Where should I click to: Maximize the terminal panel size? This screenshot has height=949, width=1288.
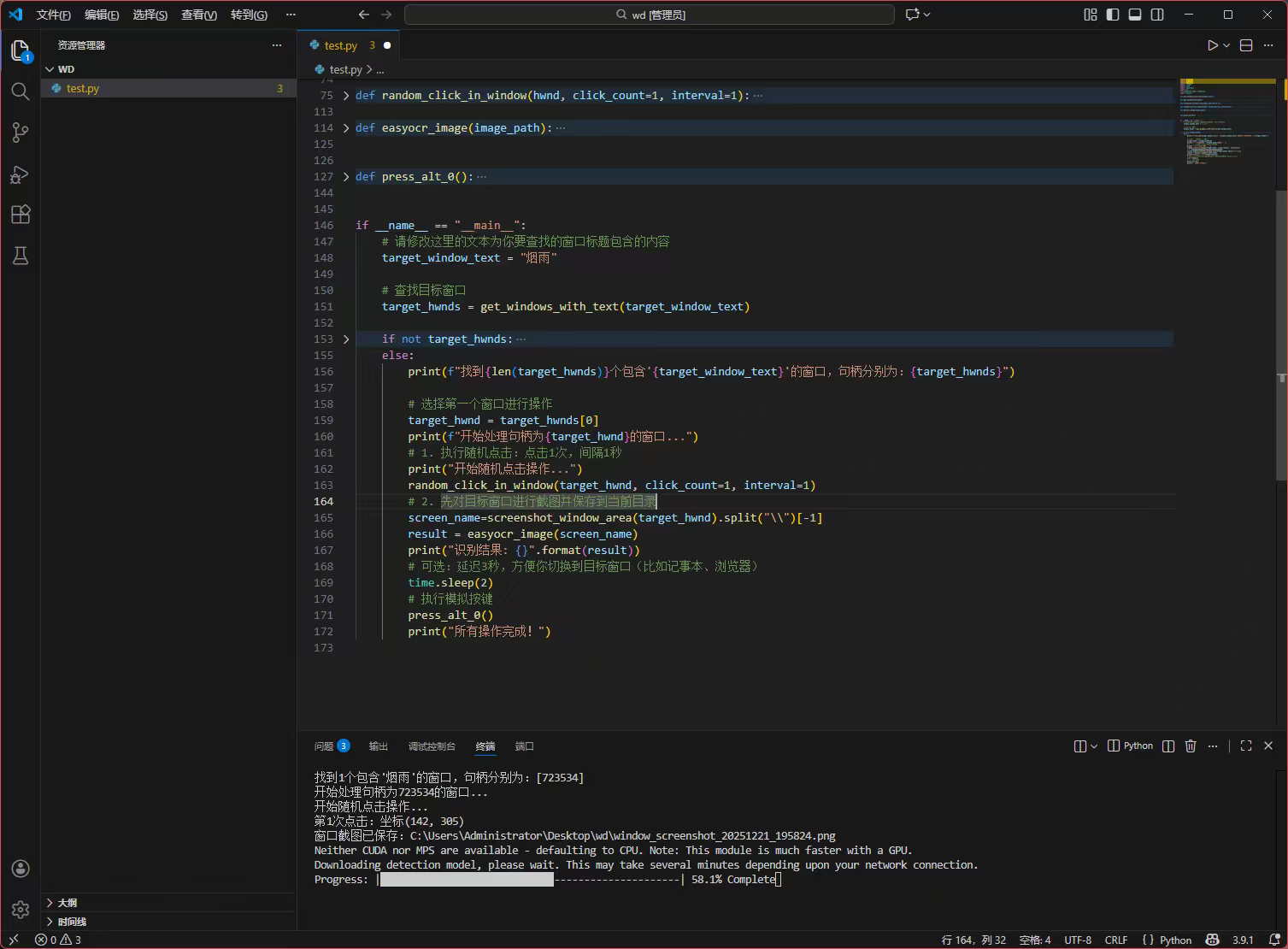pyautogui.click(x=1246, y=746)
